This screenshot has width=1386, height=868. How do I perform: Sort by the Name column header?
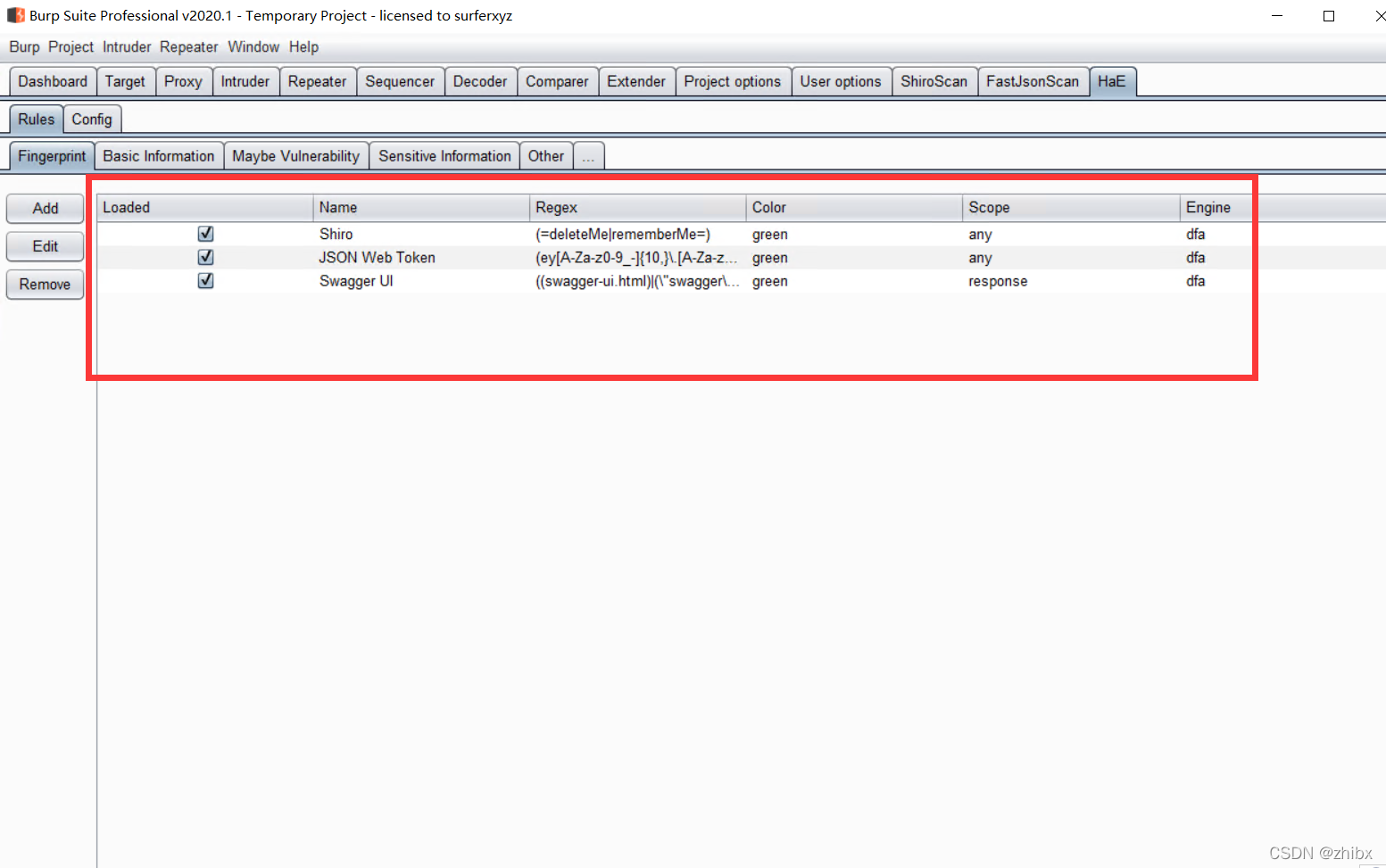pos(421,208)
